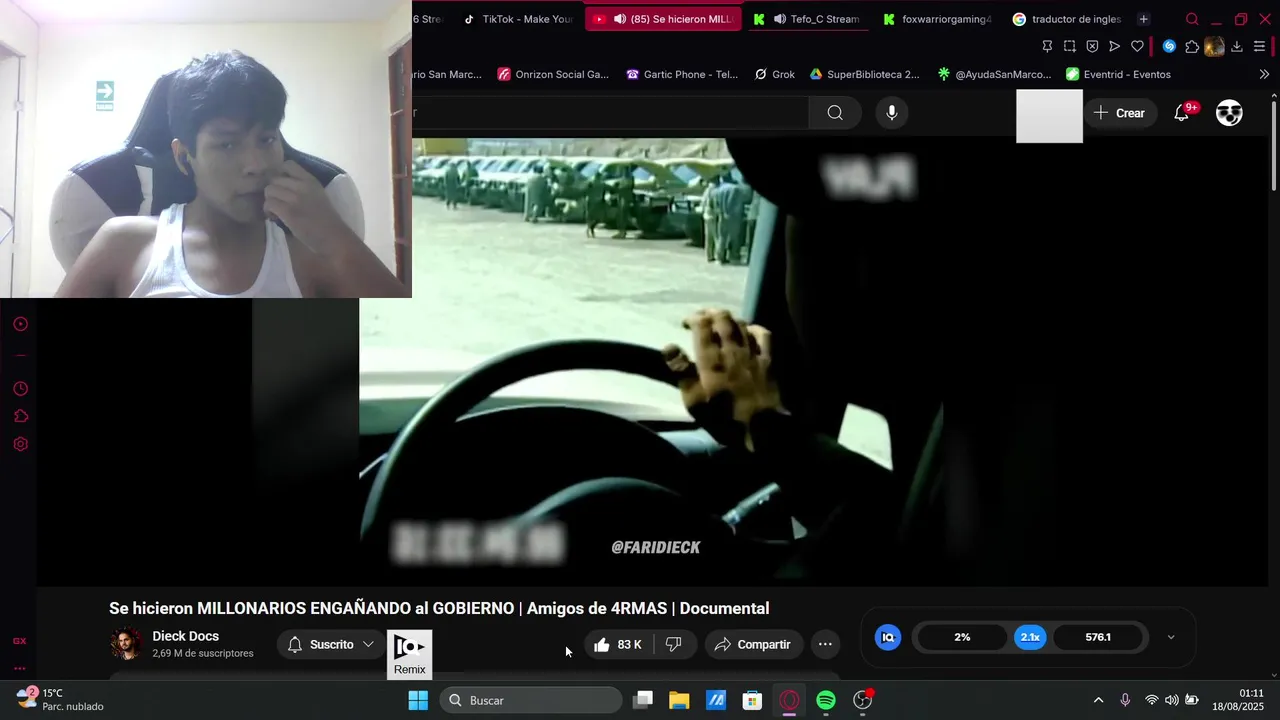The height and width of the screenshot is (720, 1280).
Task: Click in the YouTube search field
Action: pos(610,113)
